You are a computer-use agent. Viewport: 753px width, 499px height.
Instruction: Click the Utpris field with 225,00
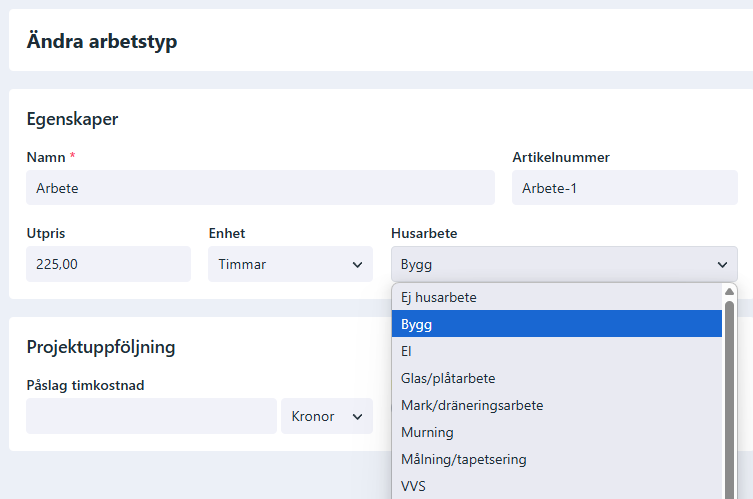(x=109, y=264)
